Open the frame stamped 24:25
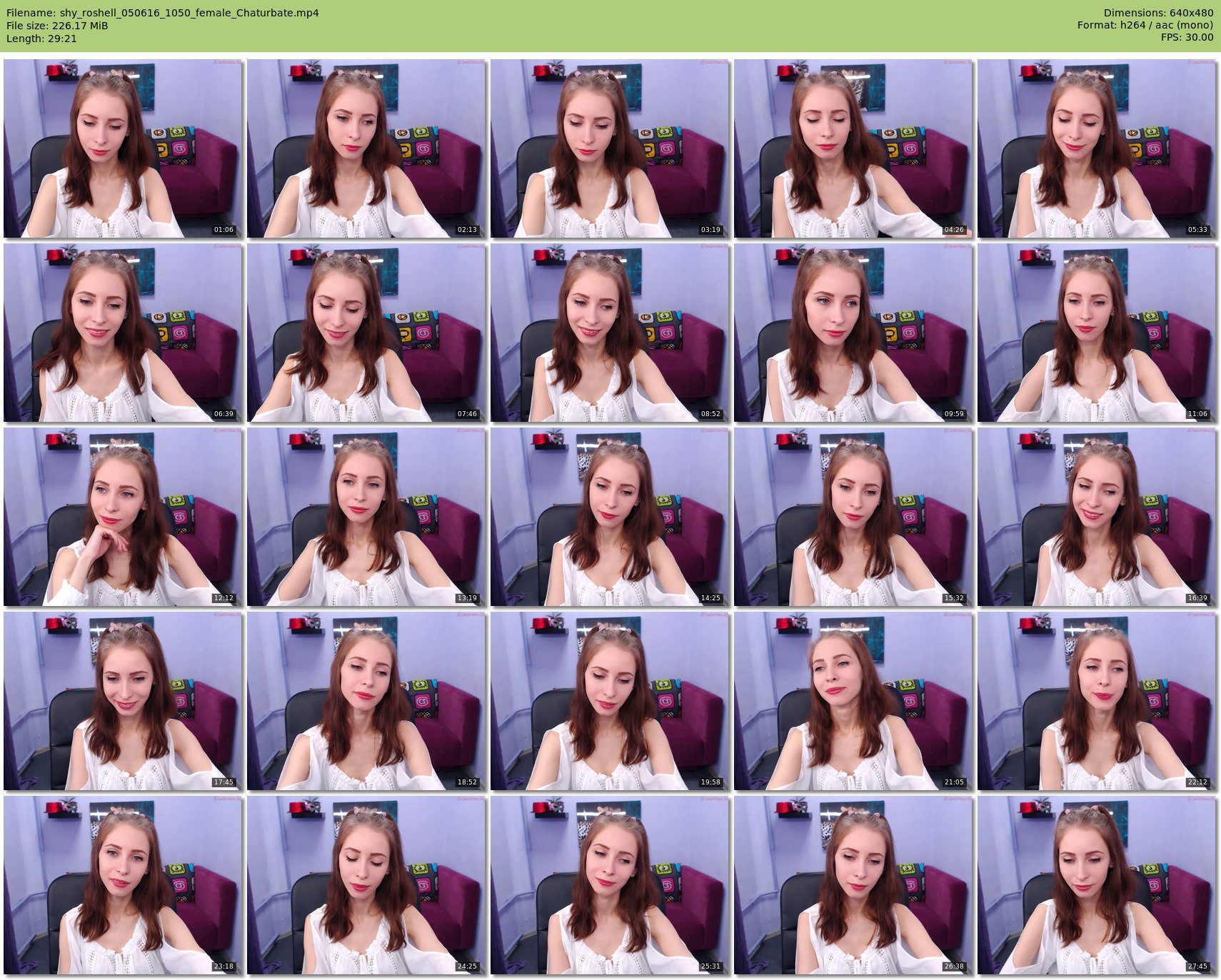Screen dimensions: 1221x980 [x=366, y=885]
